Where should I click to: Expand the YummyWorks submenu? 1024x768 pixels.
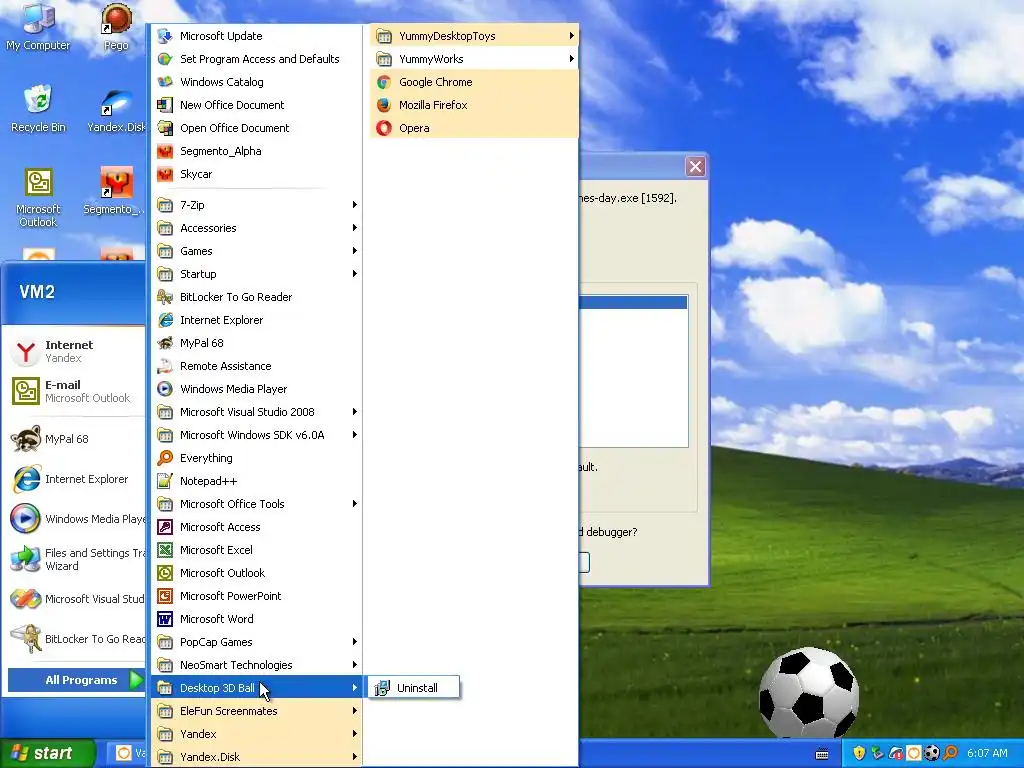474,59
